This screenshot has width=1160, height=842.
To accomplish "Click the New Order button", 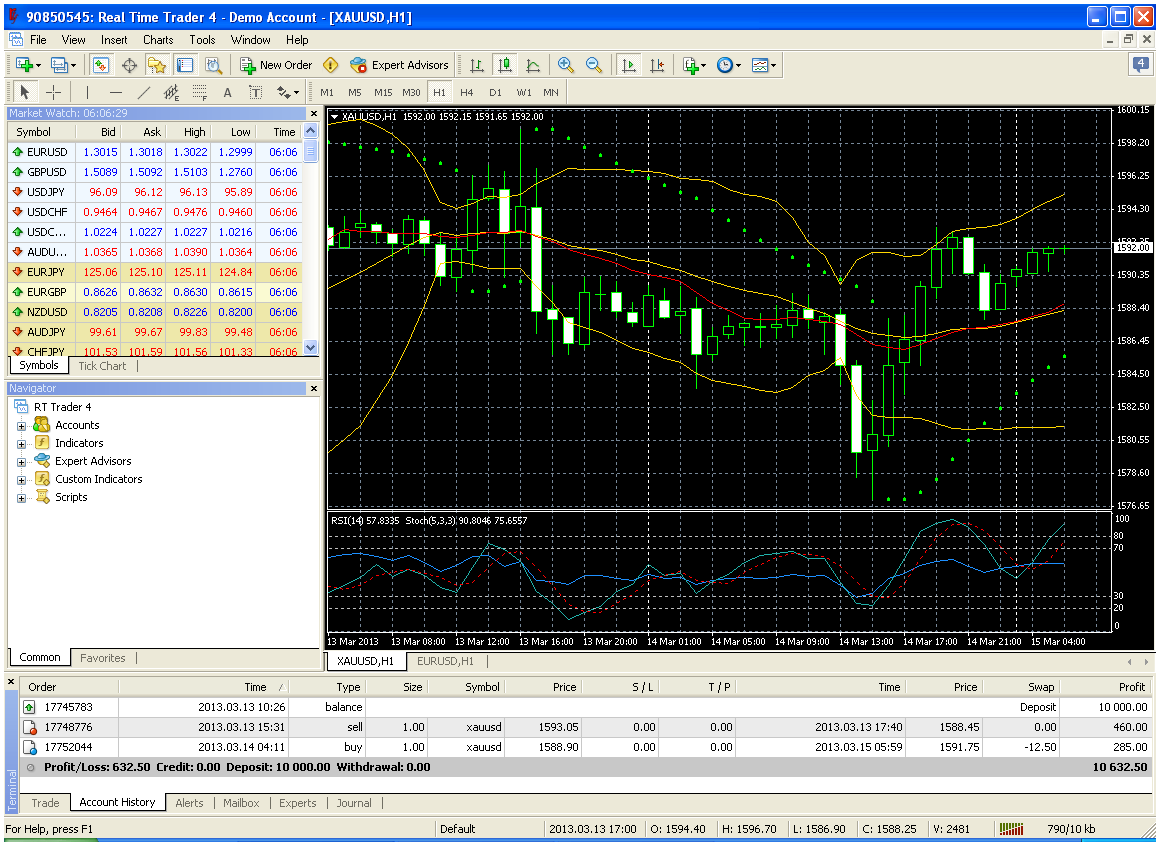I will 276,65.
